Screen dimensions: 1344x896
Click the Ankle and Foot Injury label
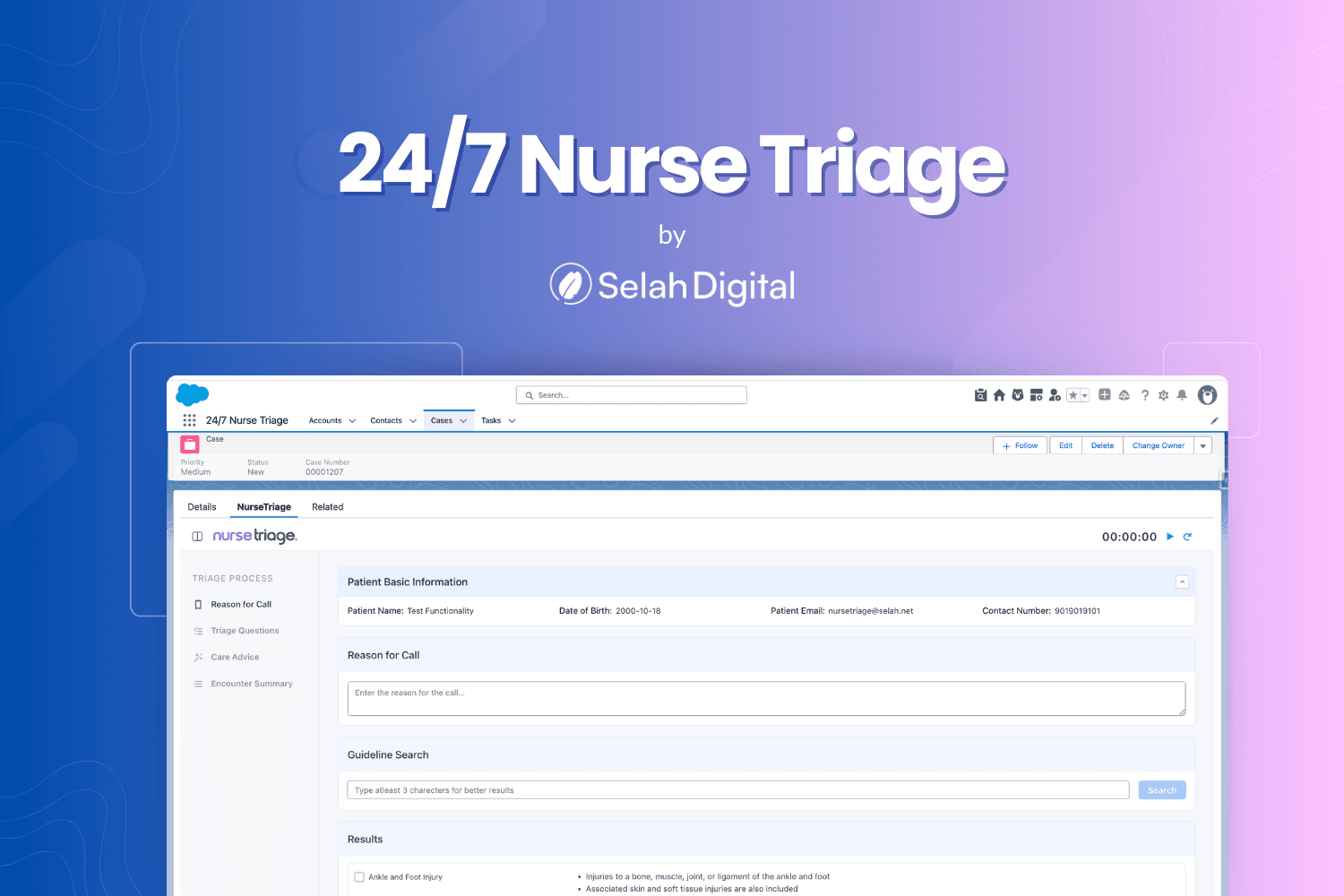(405, 877)
